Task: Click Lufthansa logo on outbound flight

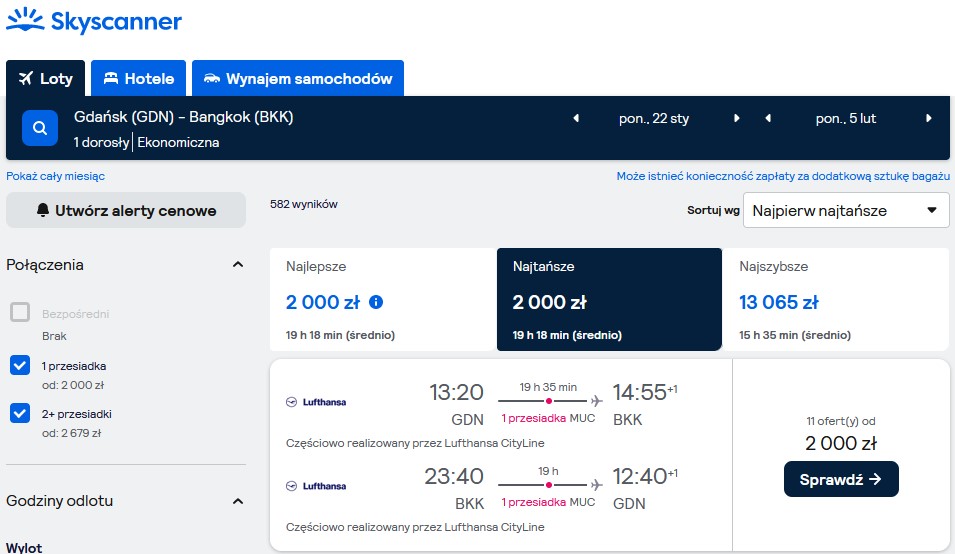Action: point(316,402)
